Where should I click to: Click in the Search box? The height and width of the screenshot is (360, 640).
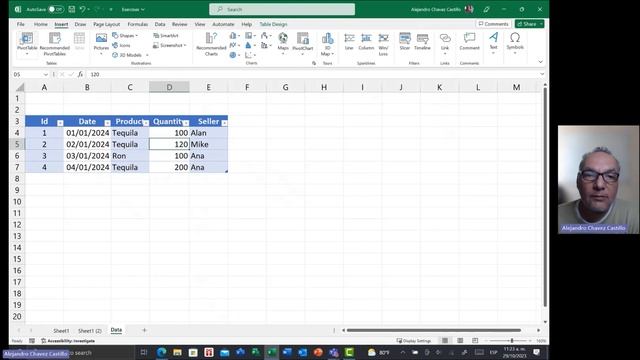[282, 9]
